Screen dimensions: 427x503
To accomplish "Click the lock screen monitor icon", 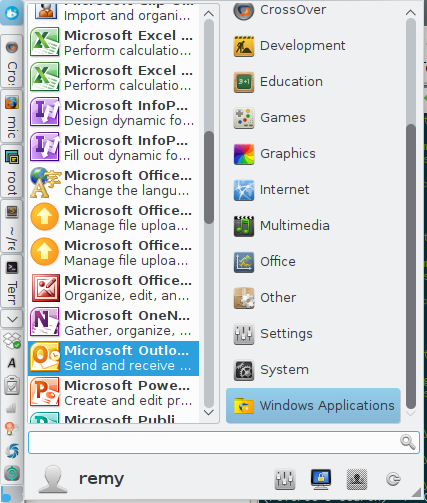I will (321, 479).
